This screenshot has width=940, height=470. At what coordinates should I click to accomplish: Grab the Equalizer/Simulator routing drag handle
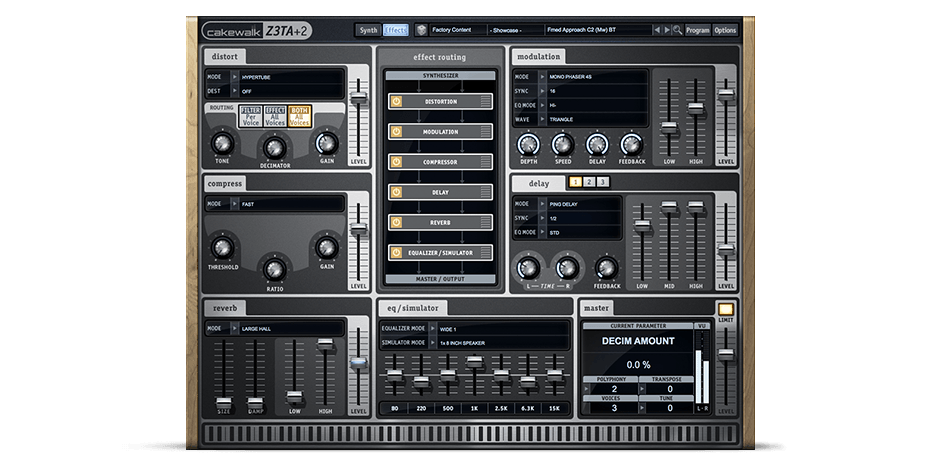[486, 253]
